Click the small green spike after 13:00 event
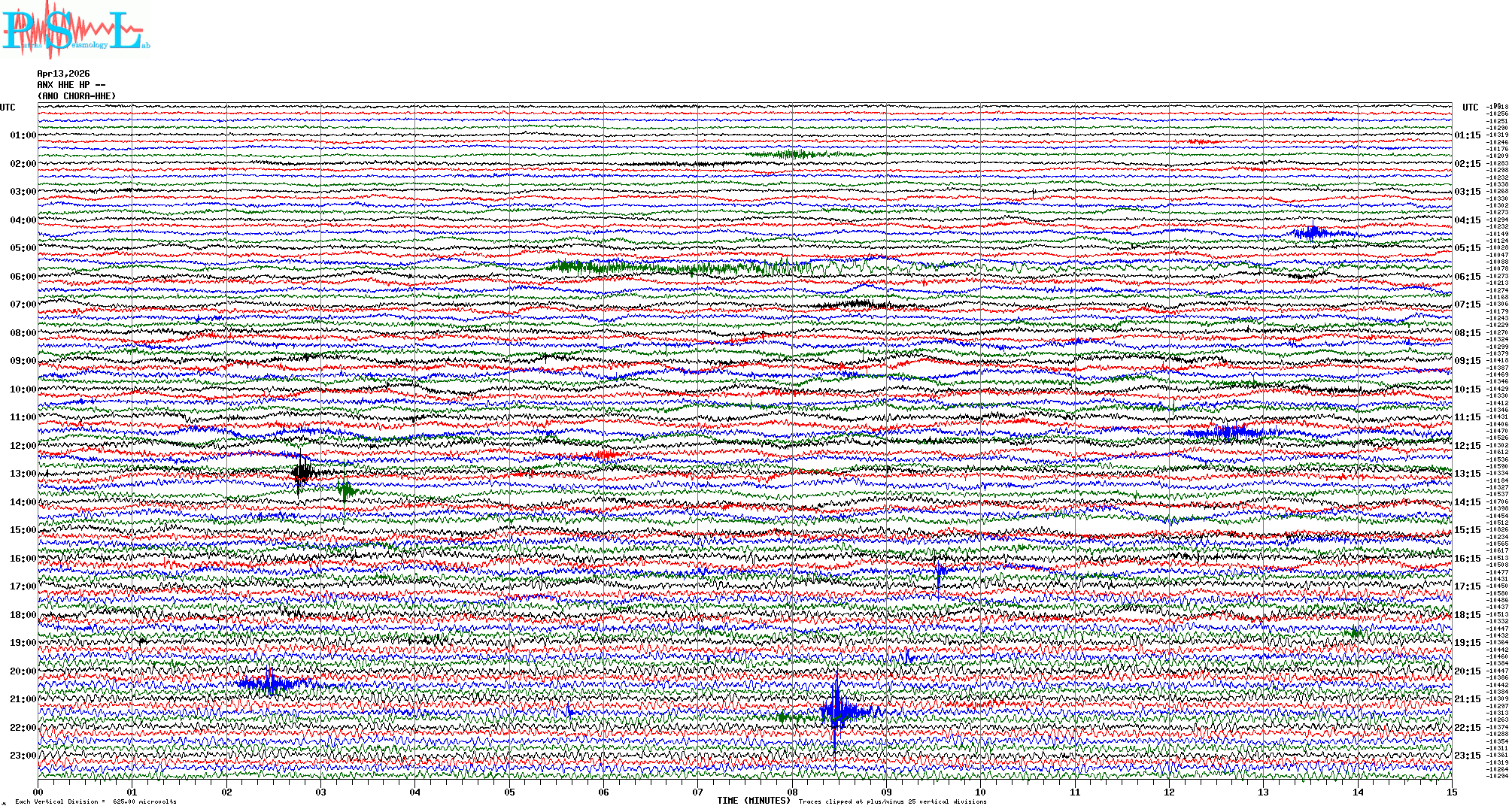This screenshot has width=1512, height=812. point(345,491)
